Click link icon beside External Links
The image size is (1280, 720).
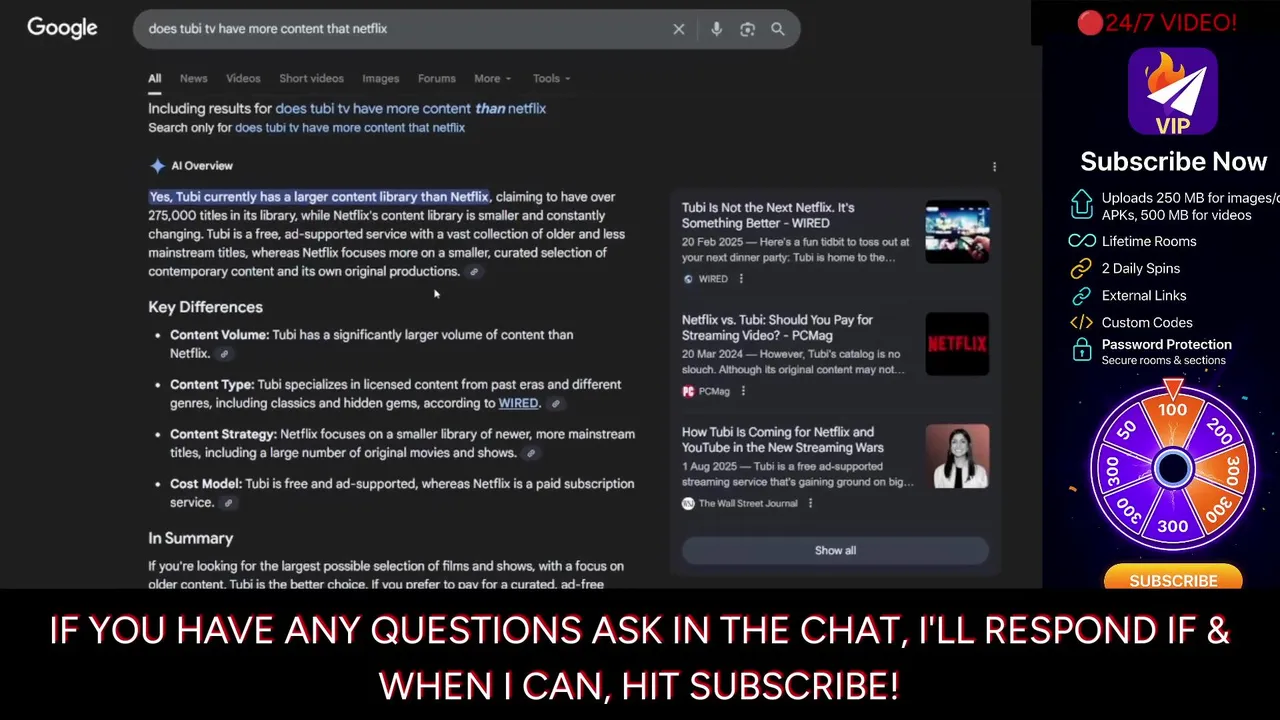(1081, 296)
